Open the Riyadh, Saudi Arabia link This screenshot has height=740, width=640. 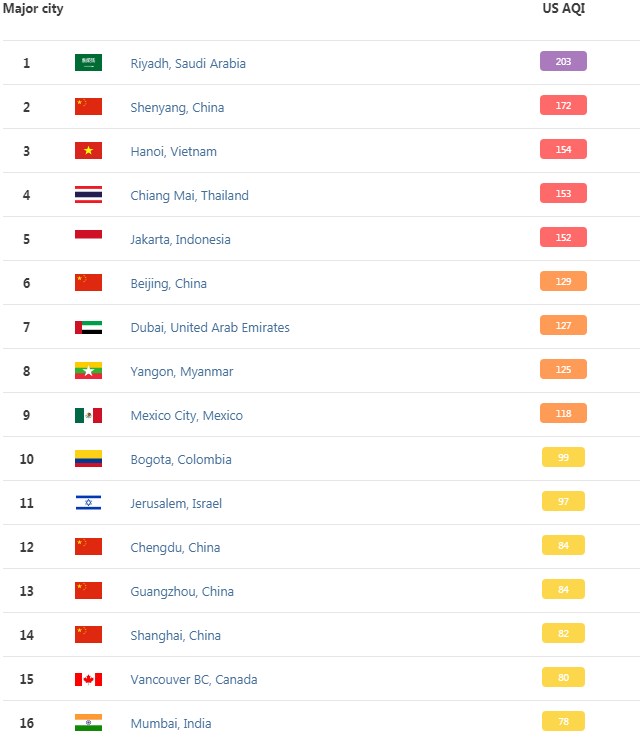point(188,63)
